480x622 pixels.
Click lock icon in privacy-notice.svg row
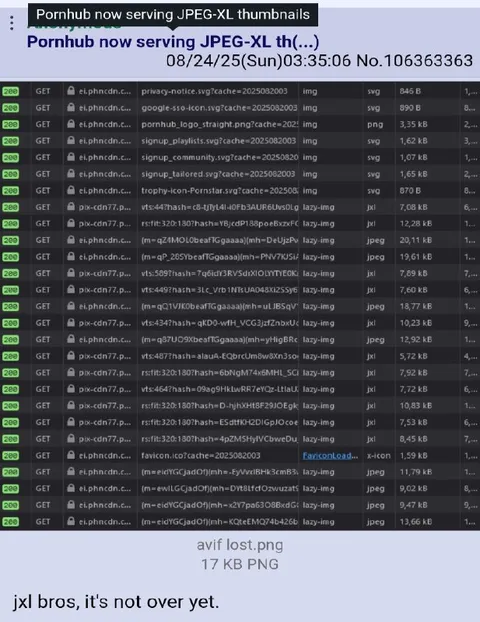pos(71,91)
